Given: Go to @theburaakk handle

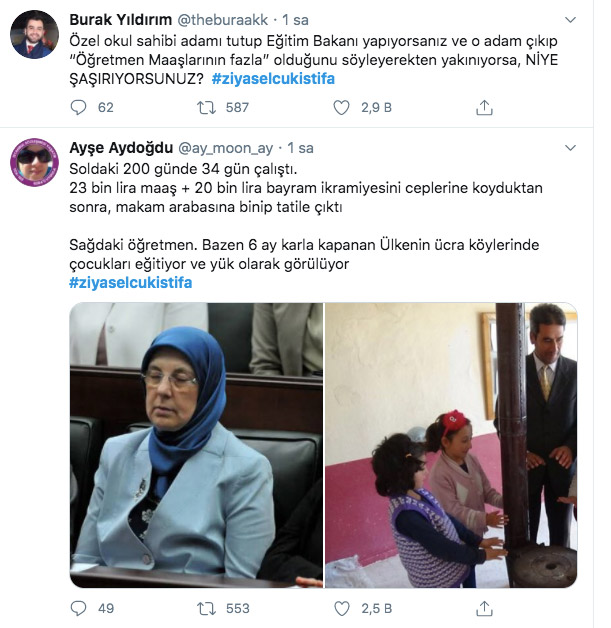Looking at the screenshot, I should pos(223,20).
